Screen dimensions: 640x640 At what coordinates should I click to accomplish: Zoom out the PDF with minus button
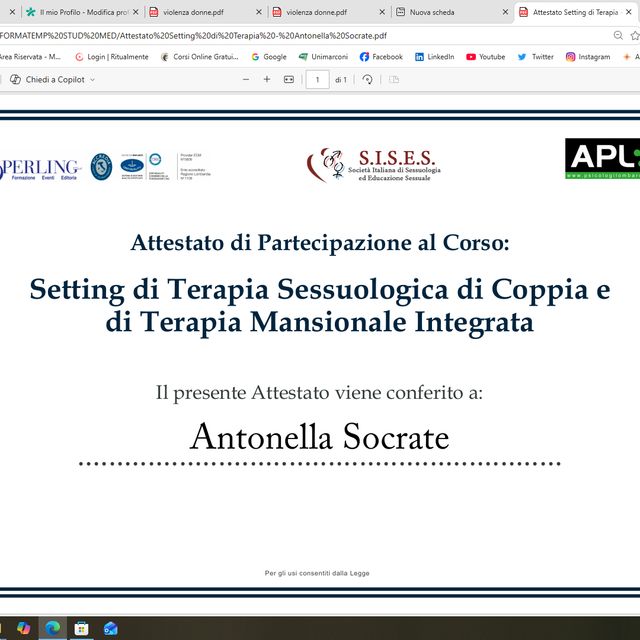246,80
